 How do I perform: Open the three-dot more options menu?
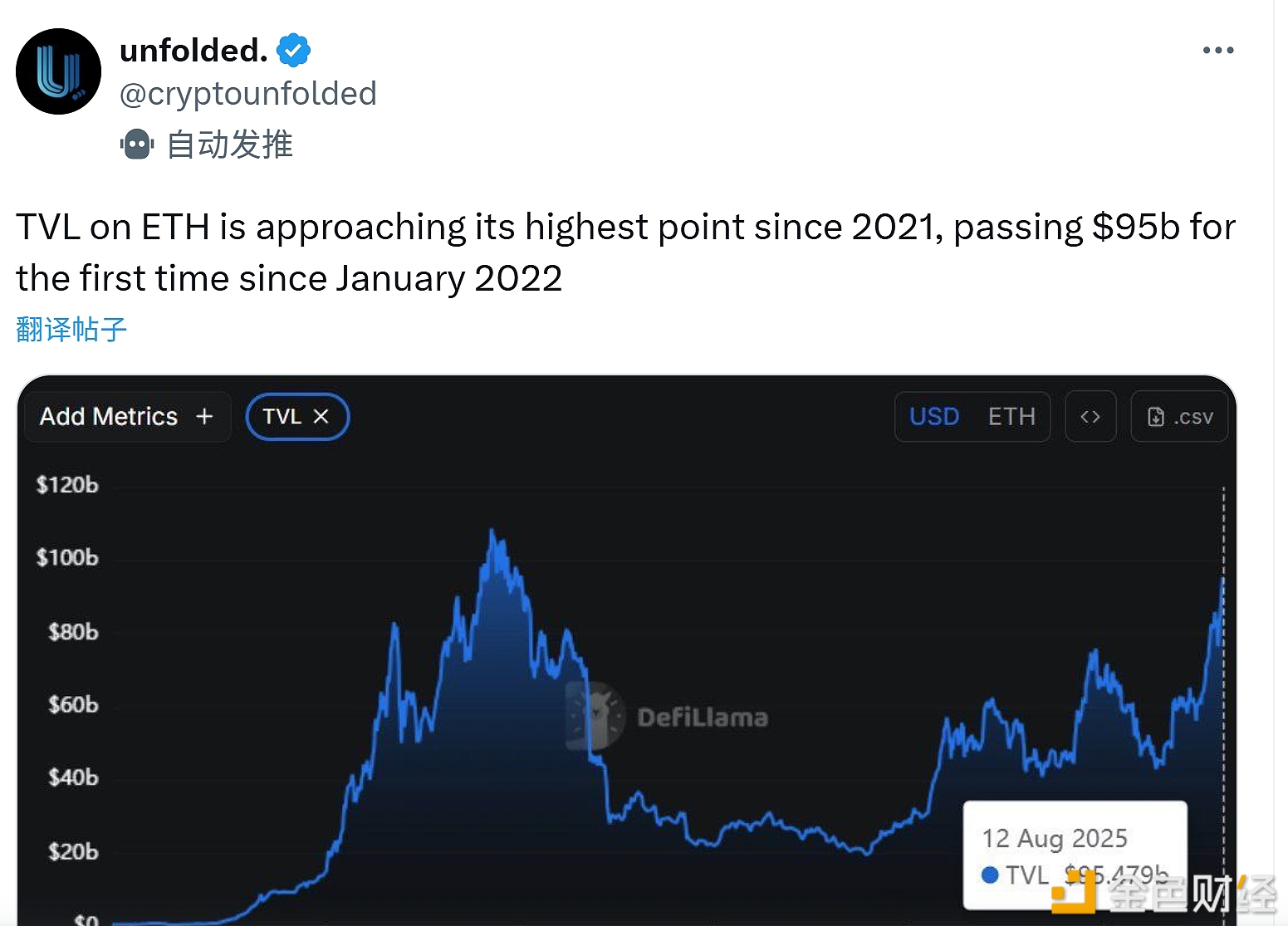click(x=1217, y=51)
